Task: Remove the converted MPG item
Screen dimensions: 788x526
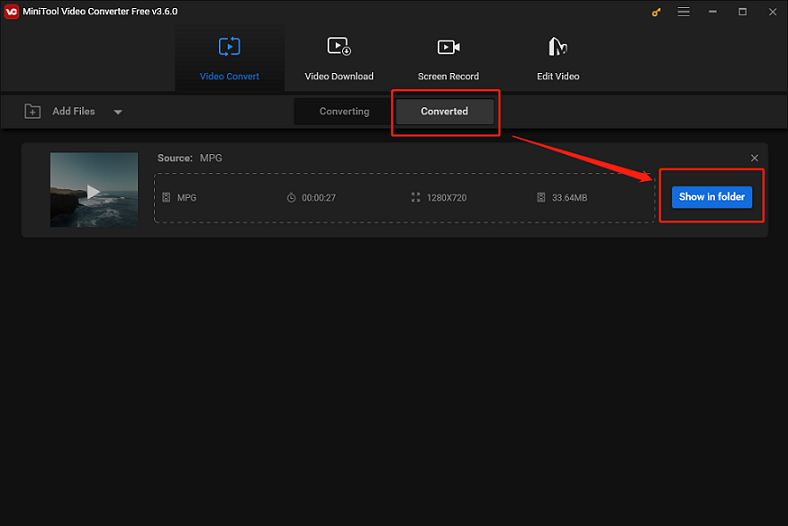Action: [x=754, y=158]
